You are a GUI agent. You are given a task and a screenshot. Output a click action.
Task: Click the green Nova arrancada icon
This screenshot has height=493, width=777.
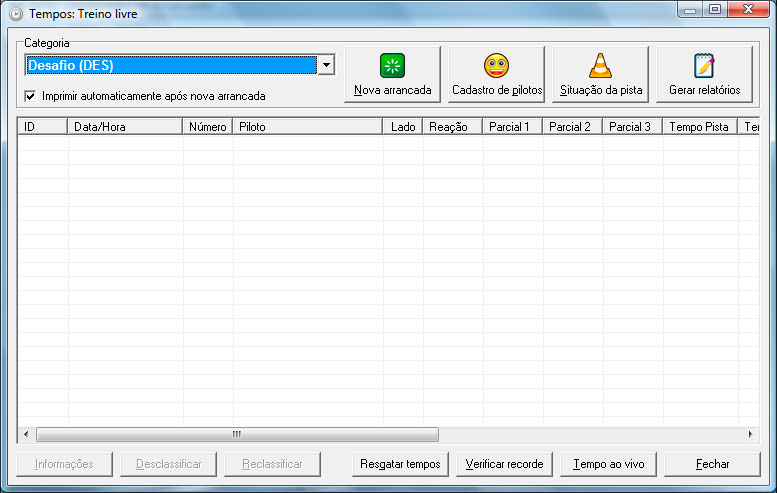tap(392, 66)
